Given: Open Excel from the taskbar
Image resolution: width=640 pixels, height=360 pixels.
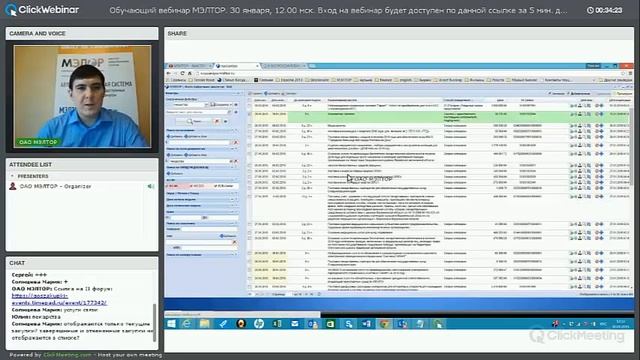Looking at the screenshot, I should 277,324.
